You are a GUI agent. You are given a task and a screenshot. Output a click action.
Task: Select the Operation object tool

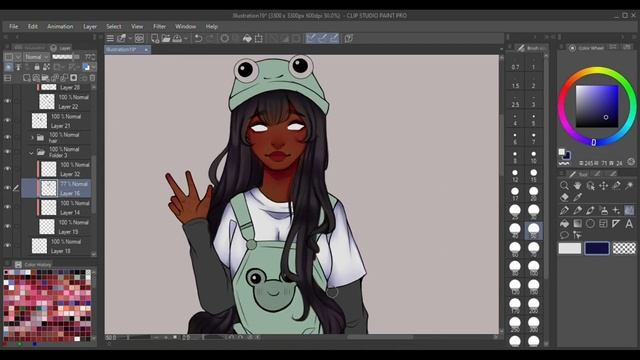(591, 186)
